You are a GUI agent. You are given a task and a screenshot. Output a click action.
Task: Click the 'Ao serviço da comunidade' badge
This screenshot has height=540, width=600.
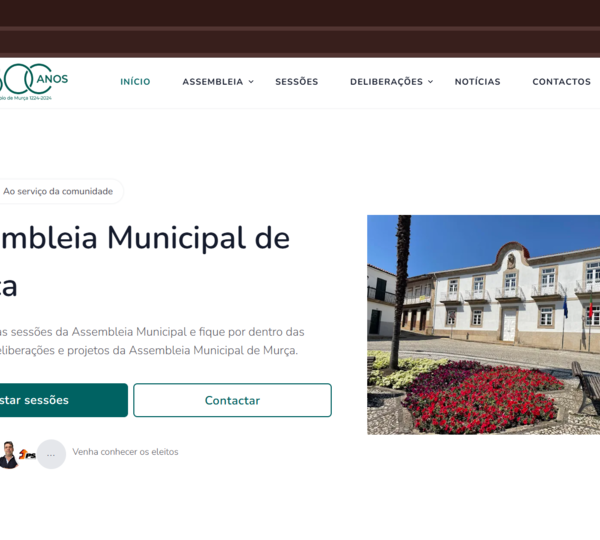coord(58,191)
